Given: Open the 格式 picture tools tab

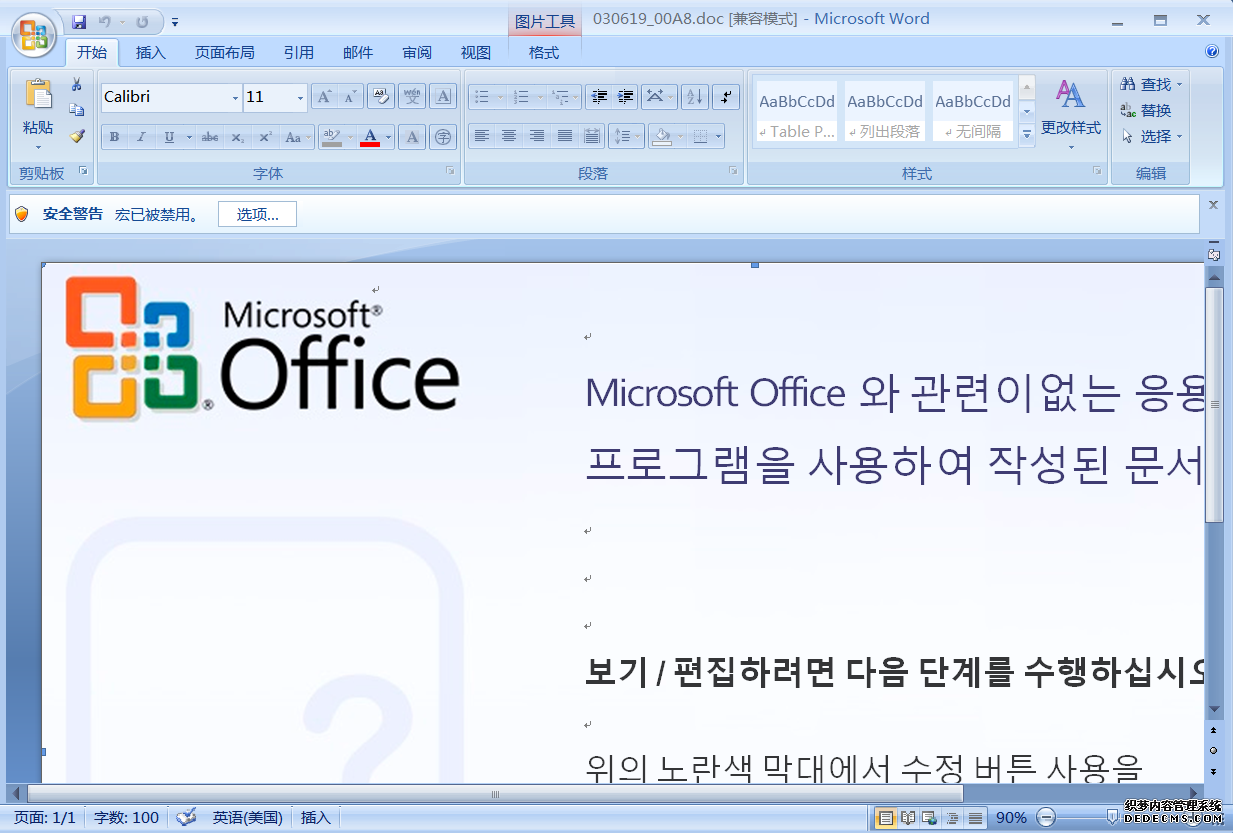Looking at the screenshot, I should (544, 52).
